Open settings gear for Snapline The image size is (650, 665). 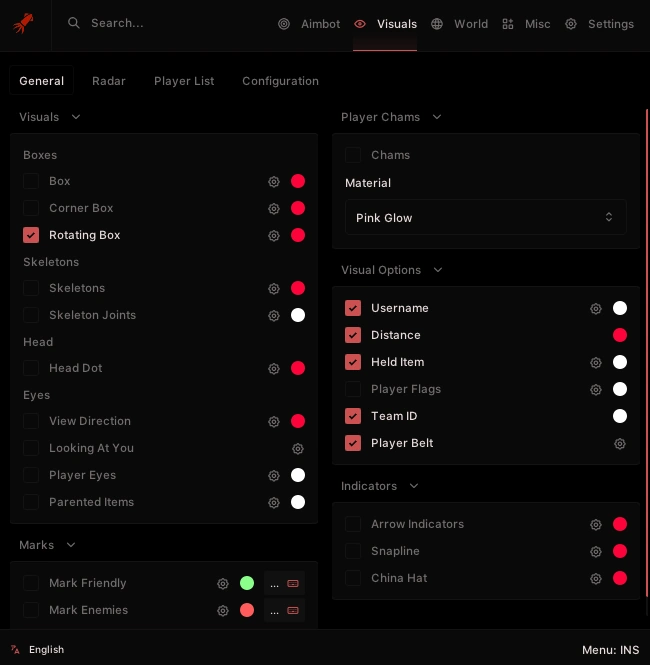(x=596, y=551)
